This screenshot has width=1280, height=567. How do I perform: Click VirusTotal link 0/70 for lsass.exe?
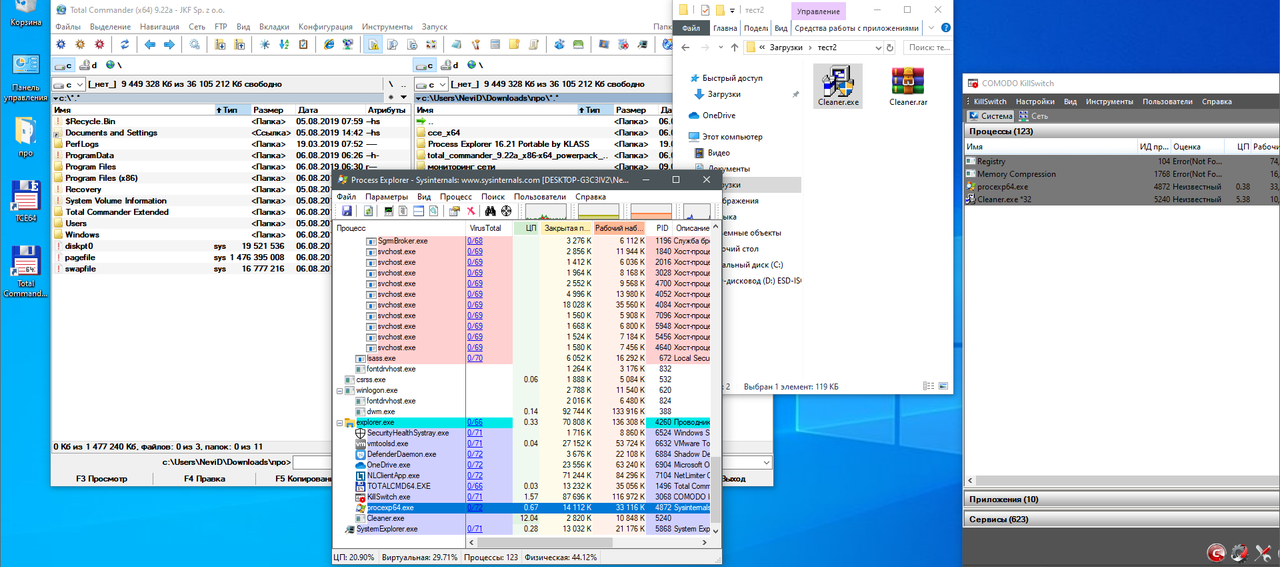coord(475,357)
